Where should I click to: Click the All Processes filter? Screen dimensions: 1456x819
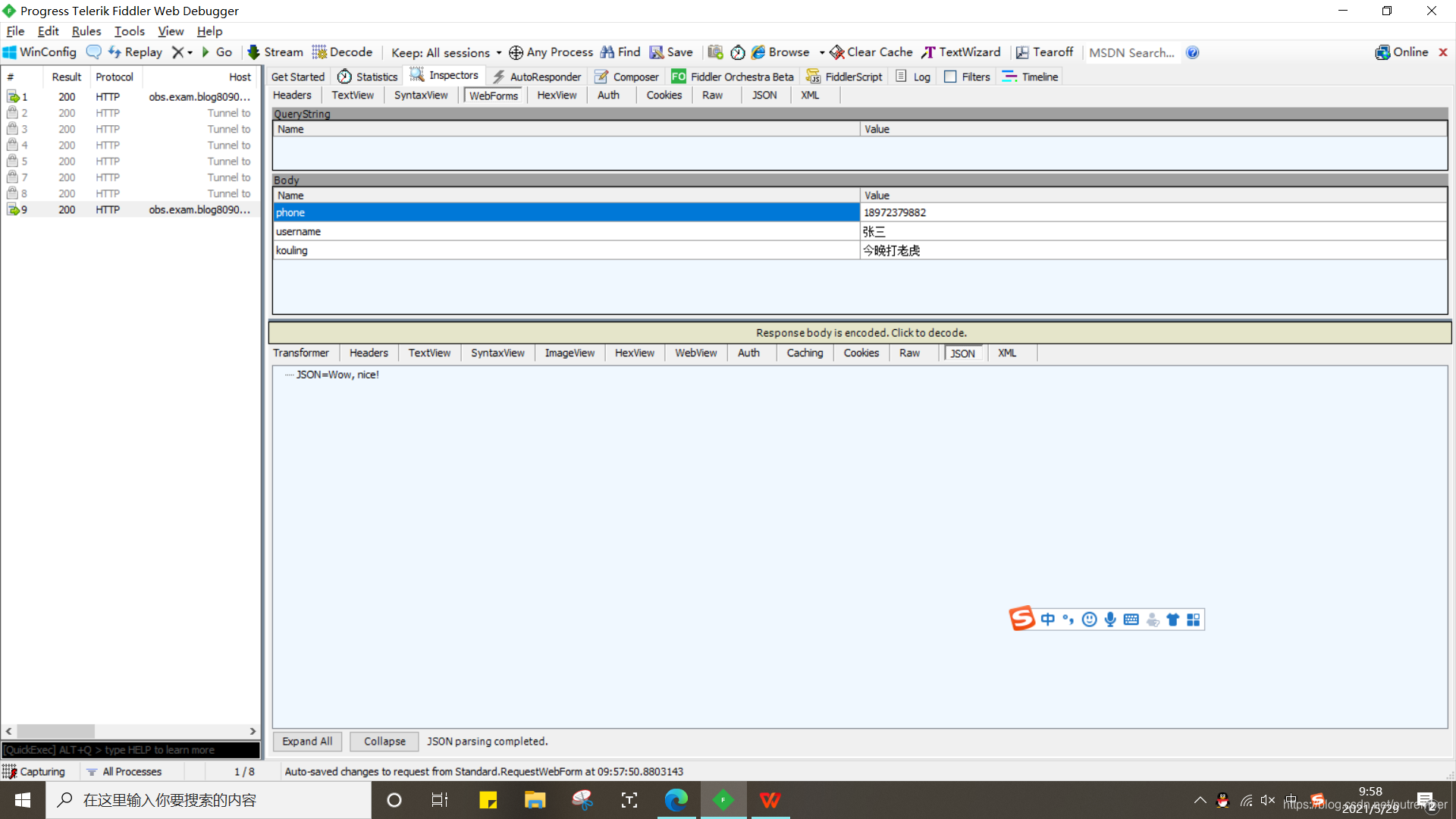pos(124,771)
